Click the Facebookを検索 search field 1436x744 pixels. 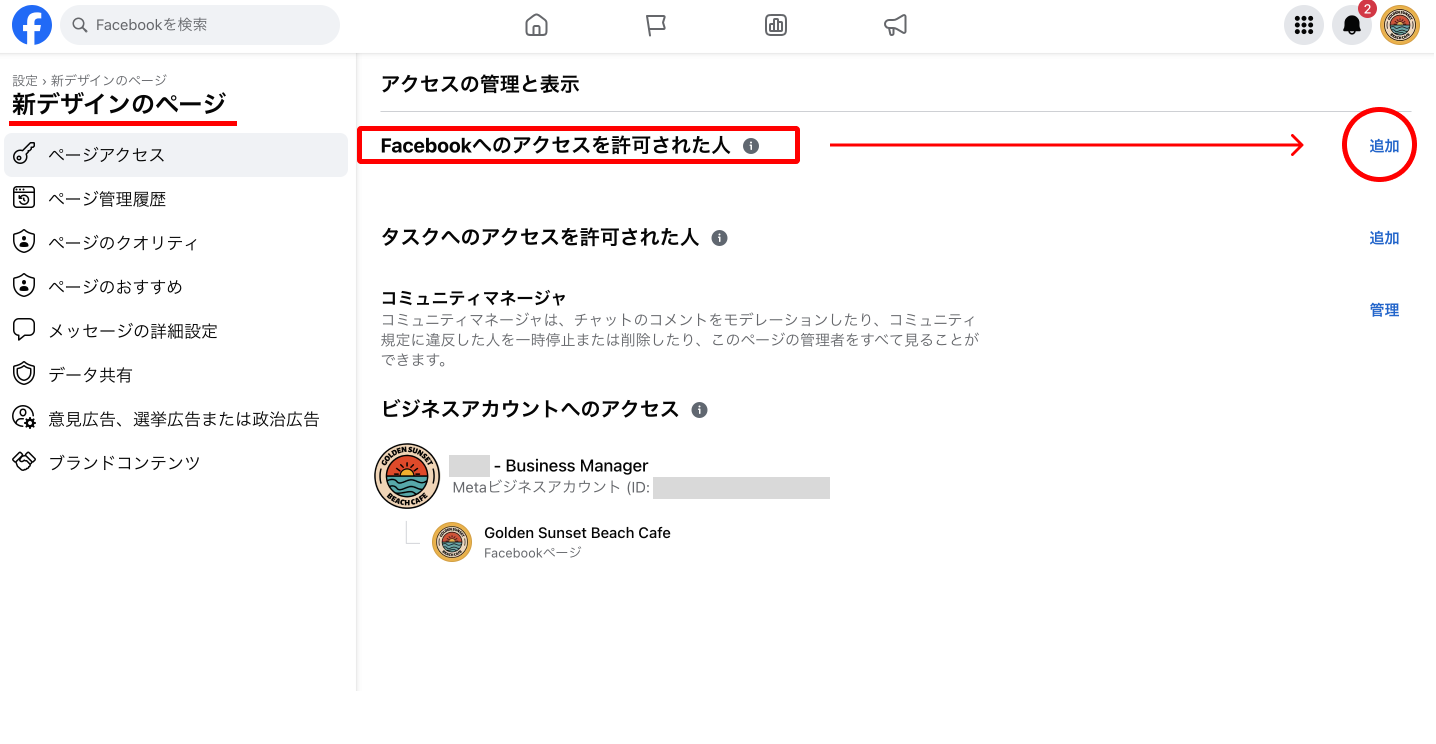pos(200,25)
